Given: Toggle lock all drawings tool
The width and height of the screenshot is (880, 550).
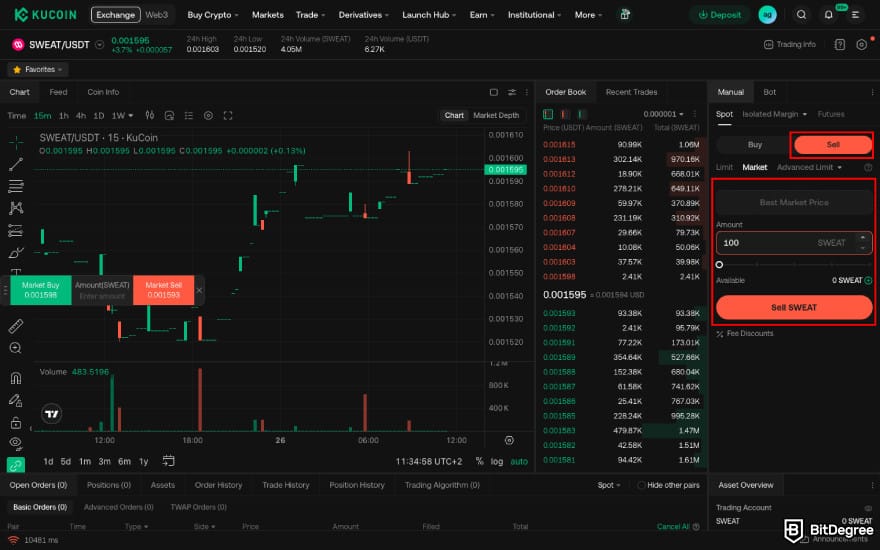Looking at the screenshot, I should coord(16,422).
